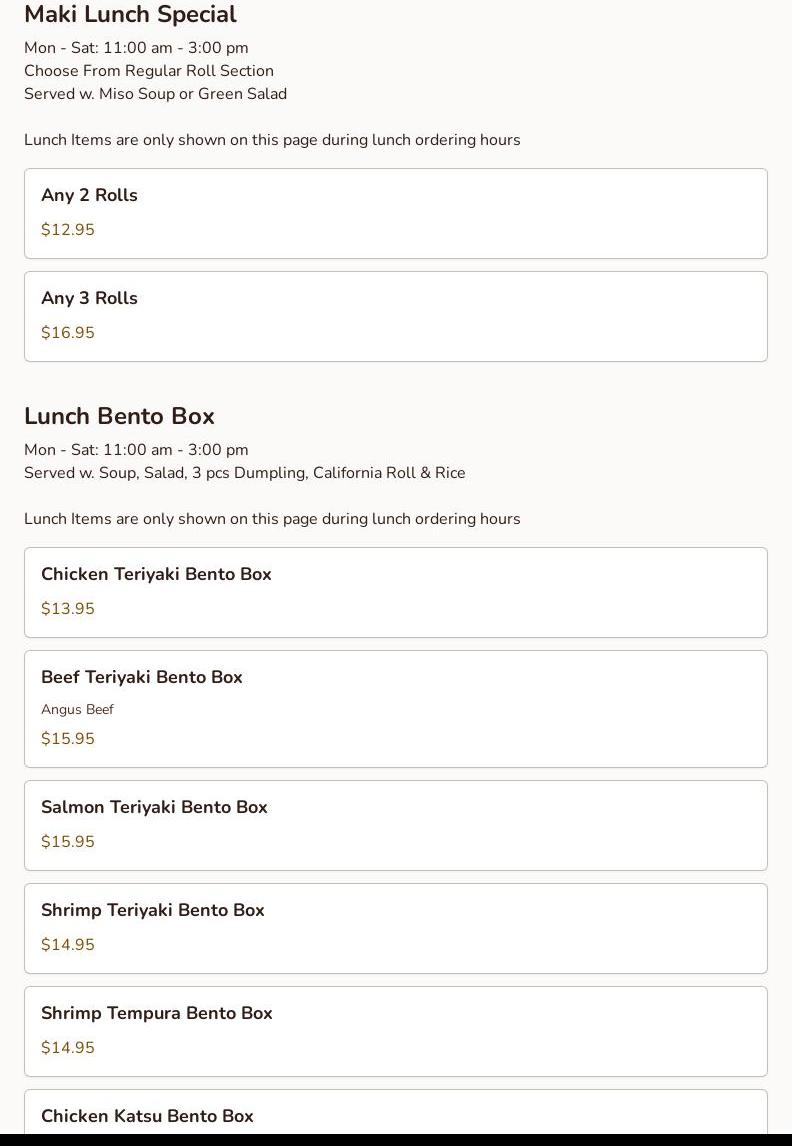The image size is (792, 1146).
Task: Click the $16.95 price under Any 3 Rolls
Action: [x=68, y=333]
